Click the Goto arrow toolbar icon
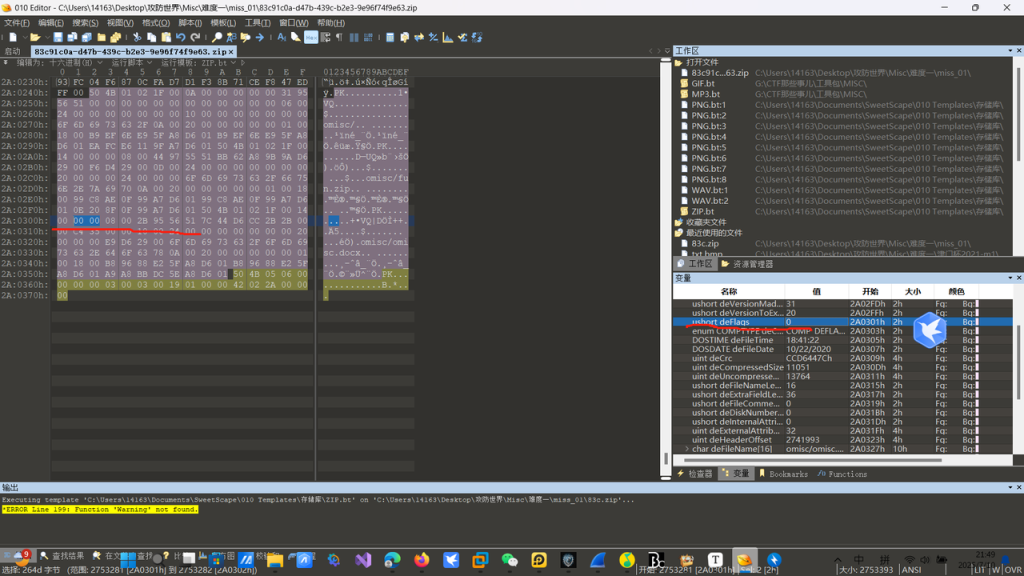1024x576 pixels. click(259, 37)
